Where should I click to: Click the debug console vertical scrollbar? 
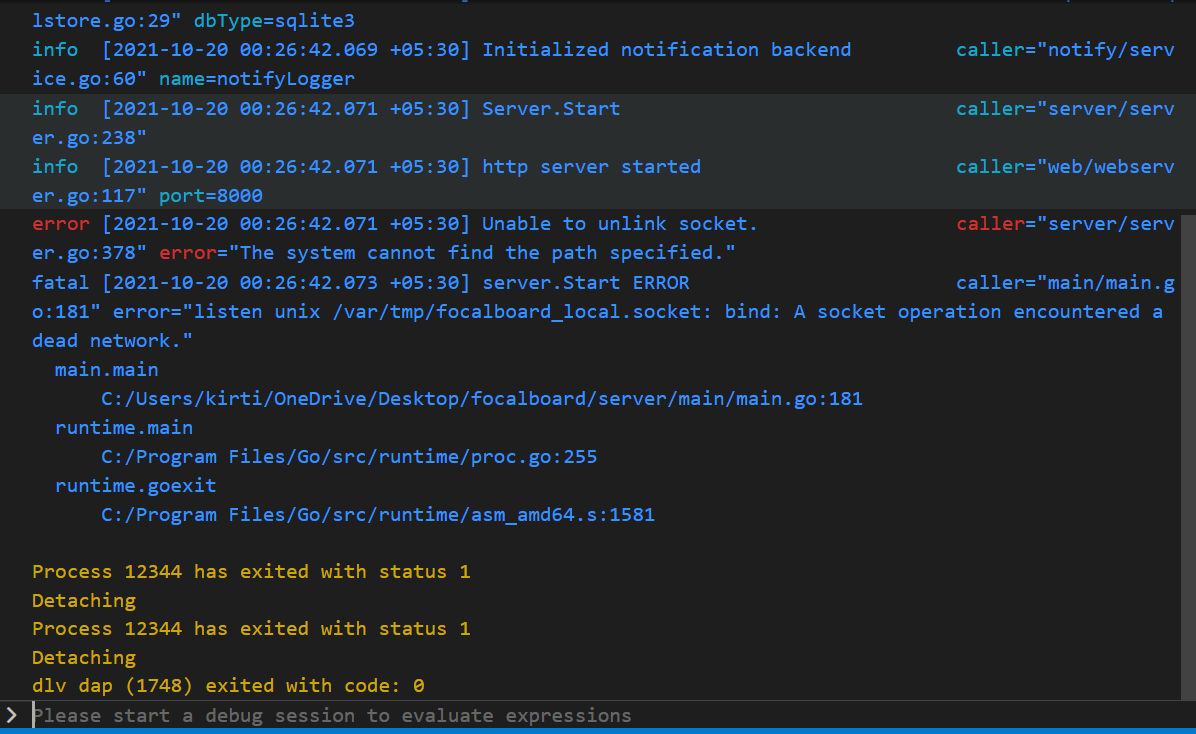(1188, 457)
